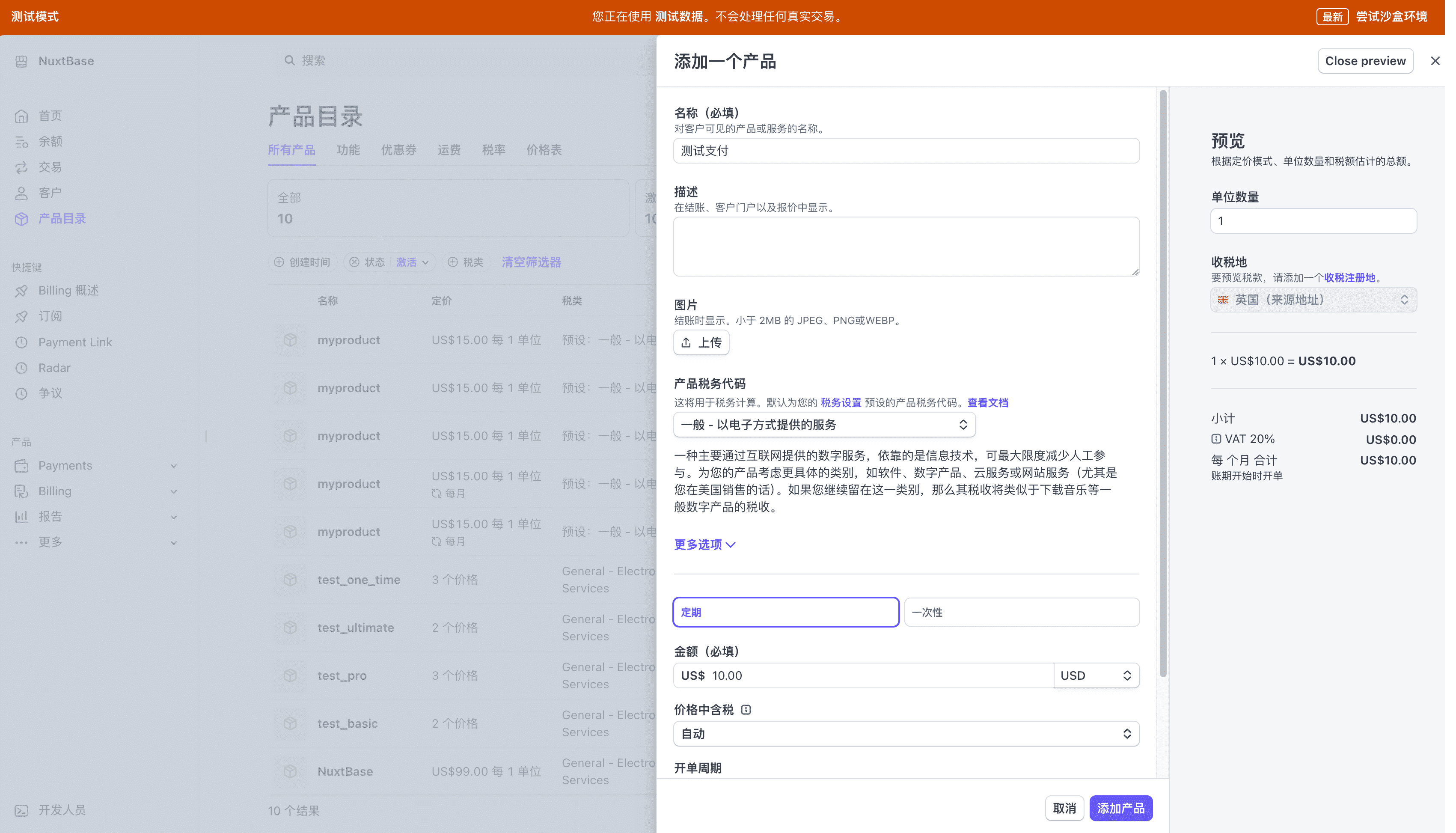Viewport: 1456px width, 833px height.
Task: Click 上传 image upload button
Action: pos(701,342)
